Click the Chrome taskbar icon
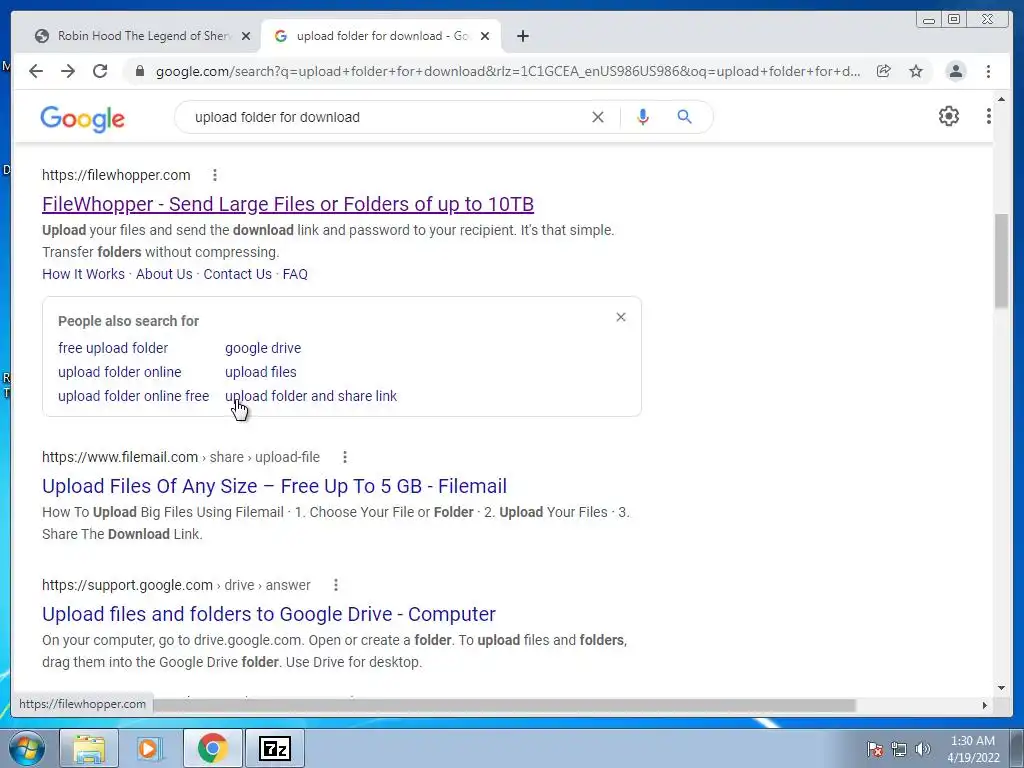1024x768 pixels. point(212,748)
